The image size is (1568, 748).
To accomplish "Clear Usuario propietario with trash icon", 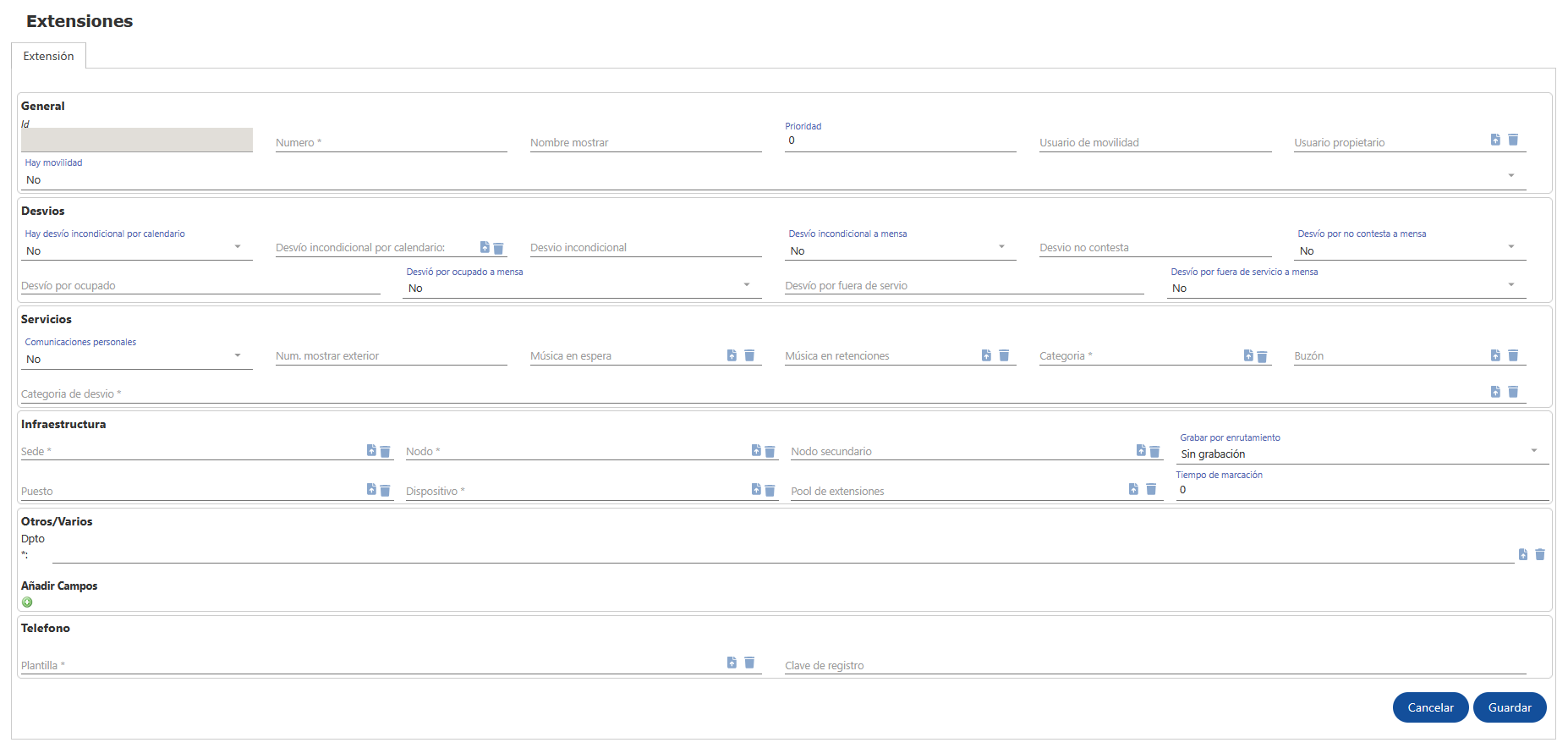I will [x=1513, y=140].
